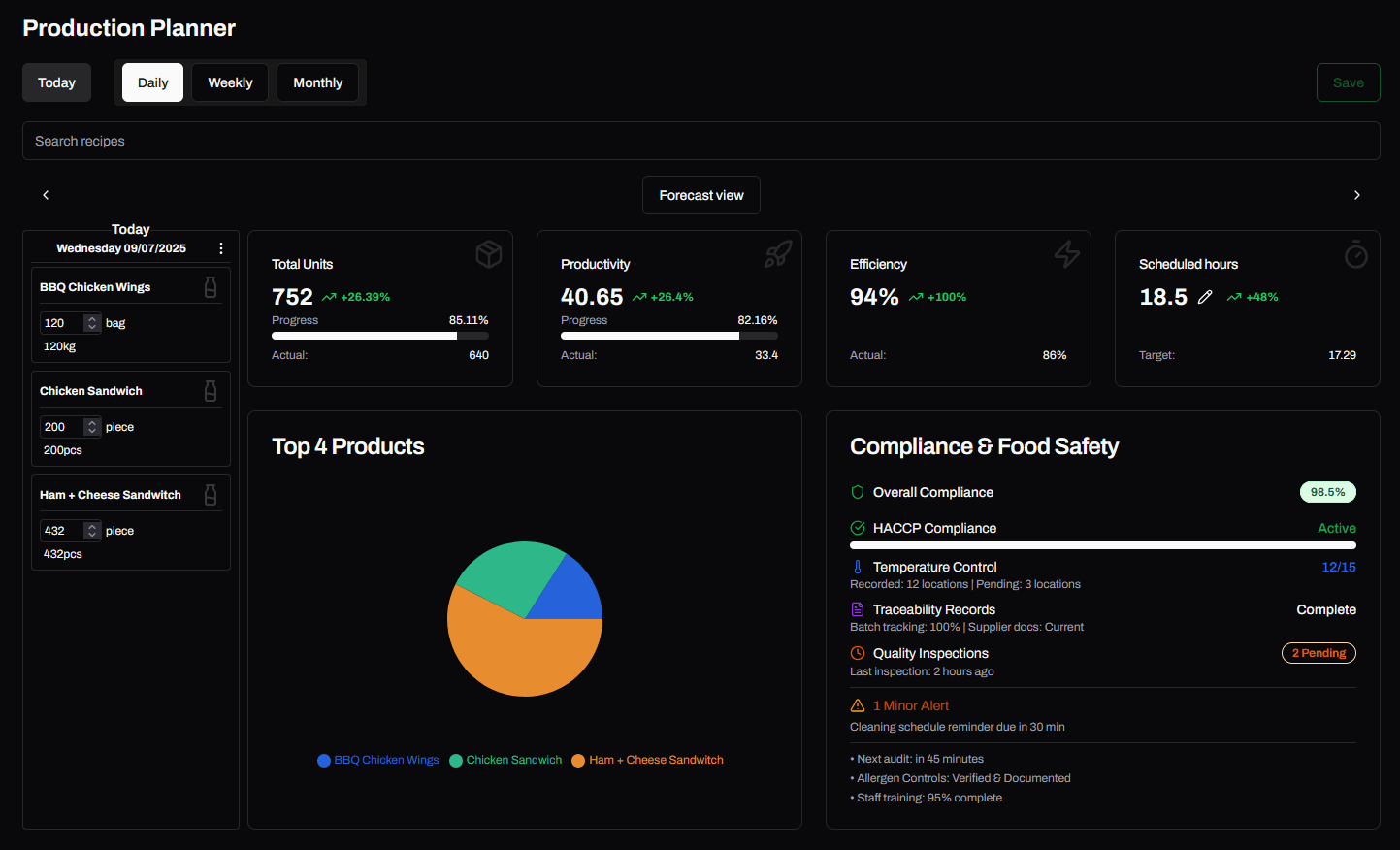The height and width of the screenshot is (850, 1400).
Task: Click the pencil edit icon beside Scheduled hours
Action: [x=1205, y=297]
